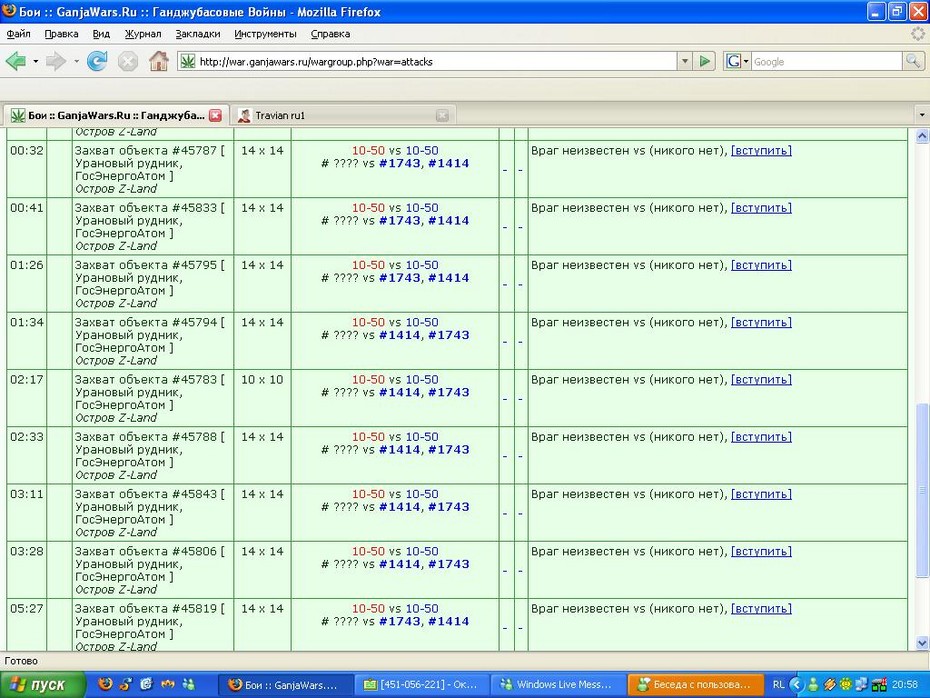Click the page scrollbar down arrow
Image resolution: width=930 pixels, height=698 pixels.
tap(922, 643)
